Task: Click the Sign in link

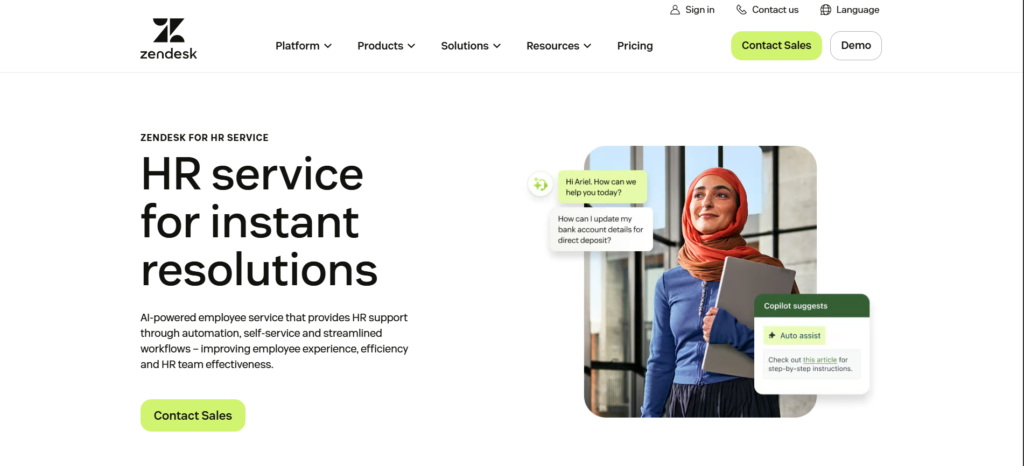Action: (x=692, y=10)
